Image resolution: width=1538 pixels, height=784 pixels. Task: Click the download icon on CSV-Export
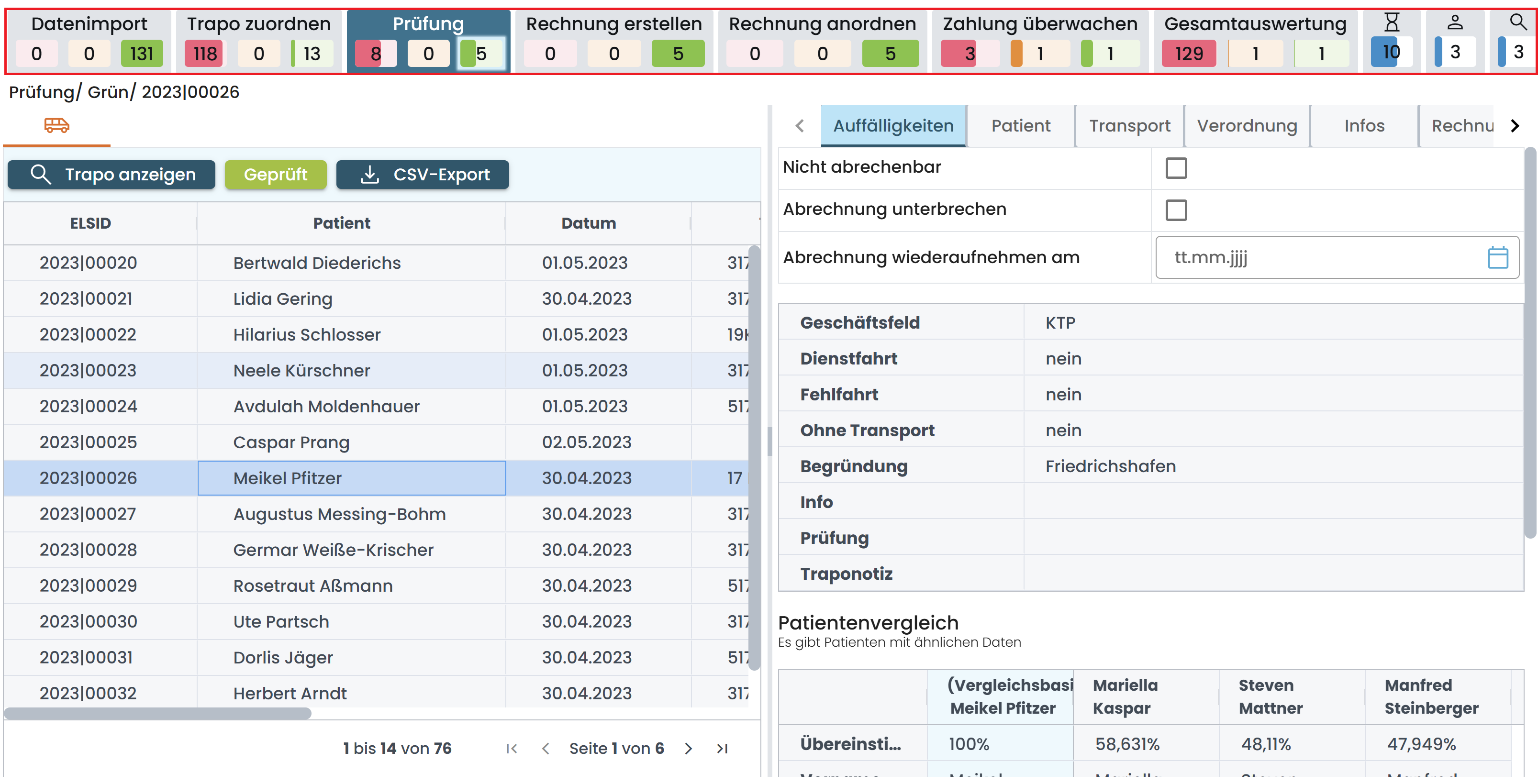(x=370, y=174)
